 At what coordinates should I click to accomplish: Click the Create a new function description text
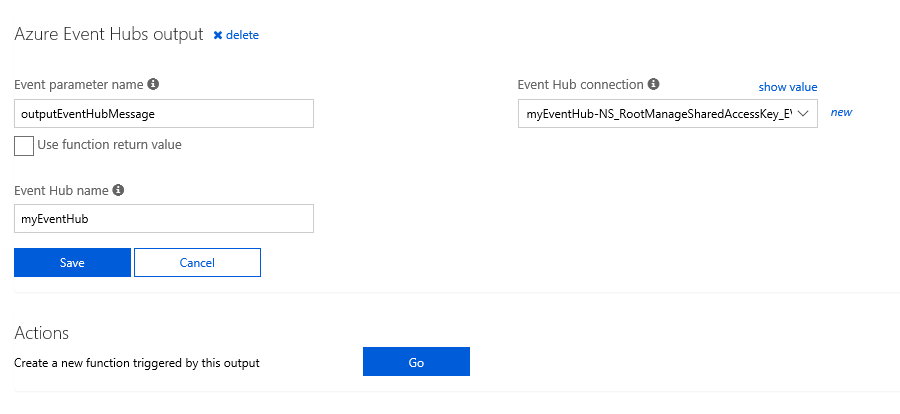coord(137,363)
